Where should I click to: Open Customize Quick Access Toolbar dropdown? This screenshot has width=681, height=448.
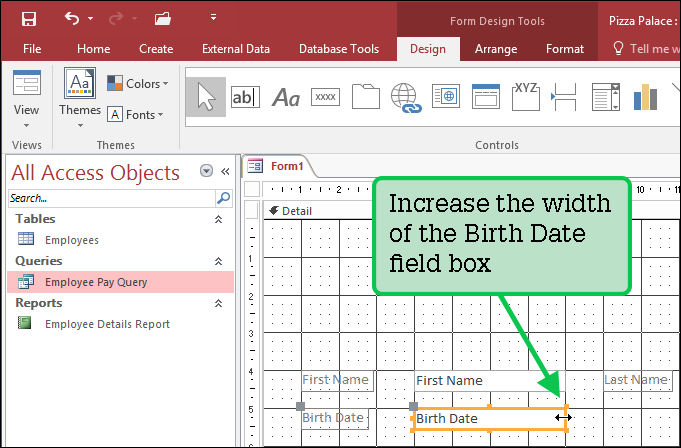coord(213,17)
